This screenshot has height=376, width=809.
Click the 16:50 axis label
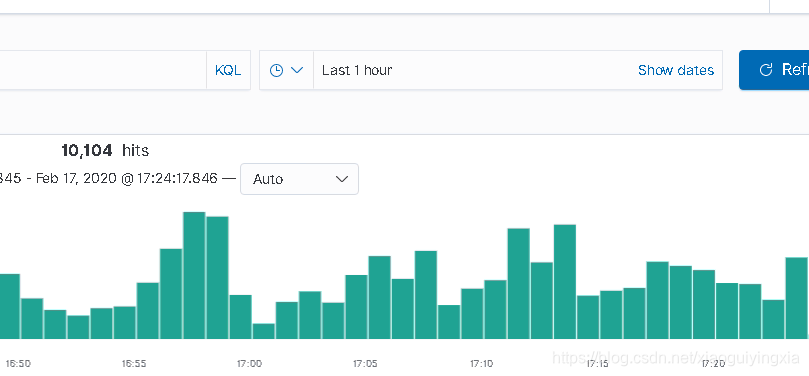coord(18,364)
